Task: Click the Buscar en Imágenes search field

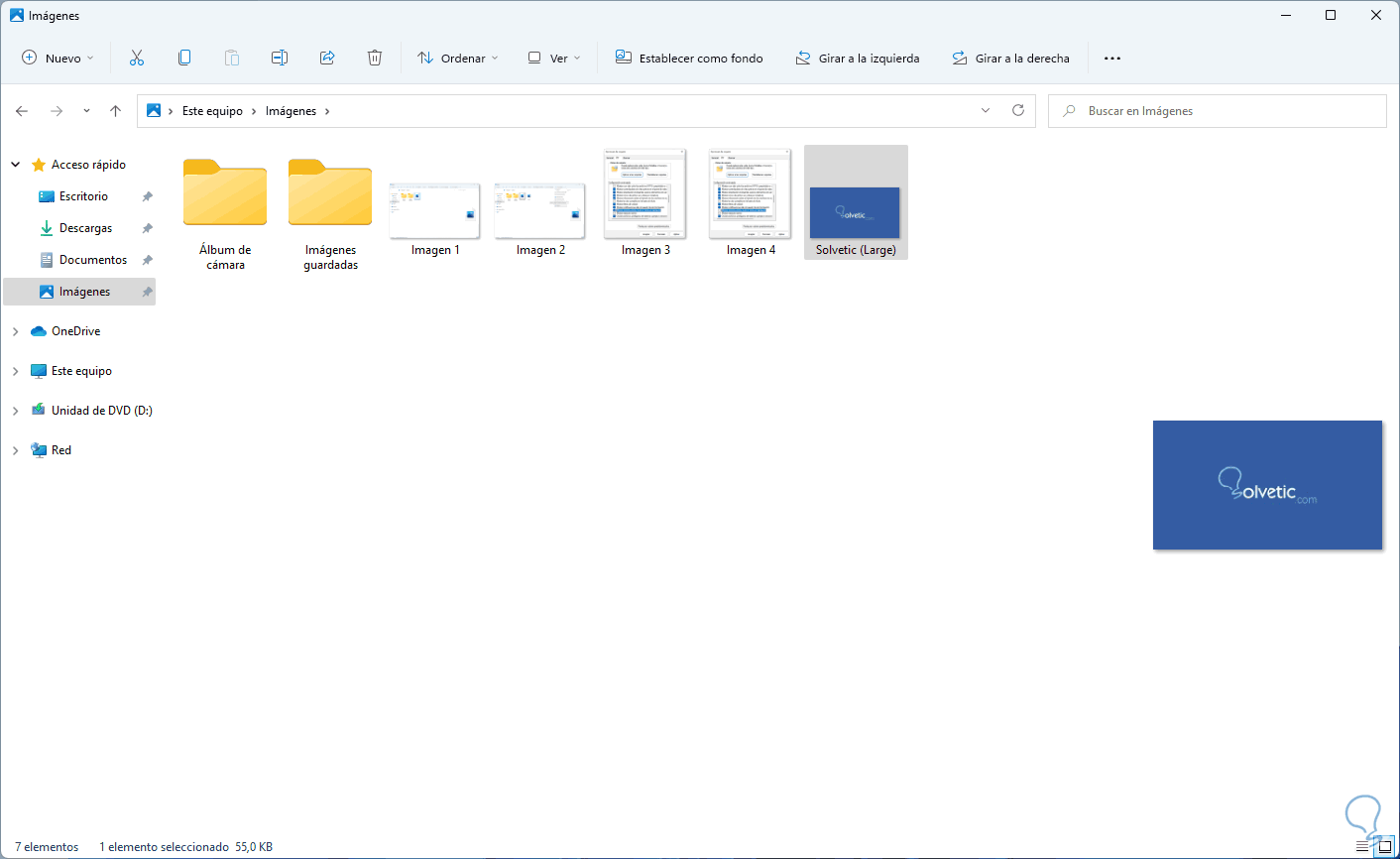Action: (1217, 111)
